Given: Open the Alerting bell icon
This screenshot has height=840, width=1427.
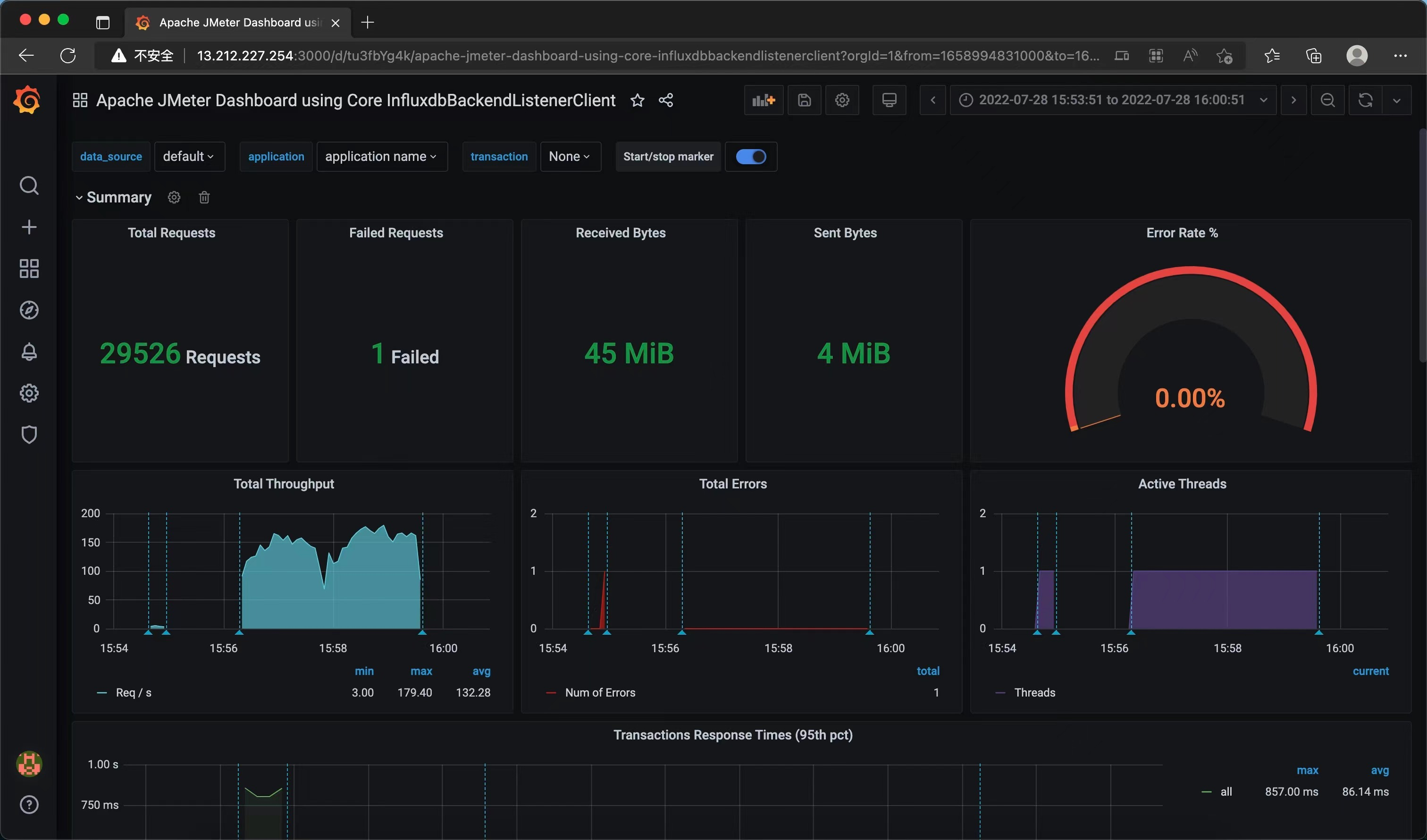Looking at the screenshot, I should [29, 352].
